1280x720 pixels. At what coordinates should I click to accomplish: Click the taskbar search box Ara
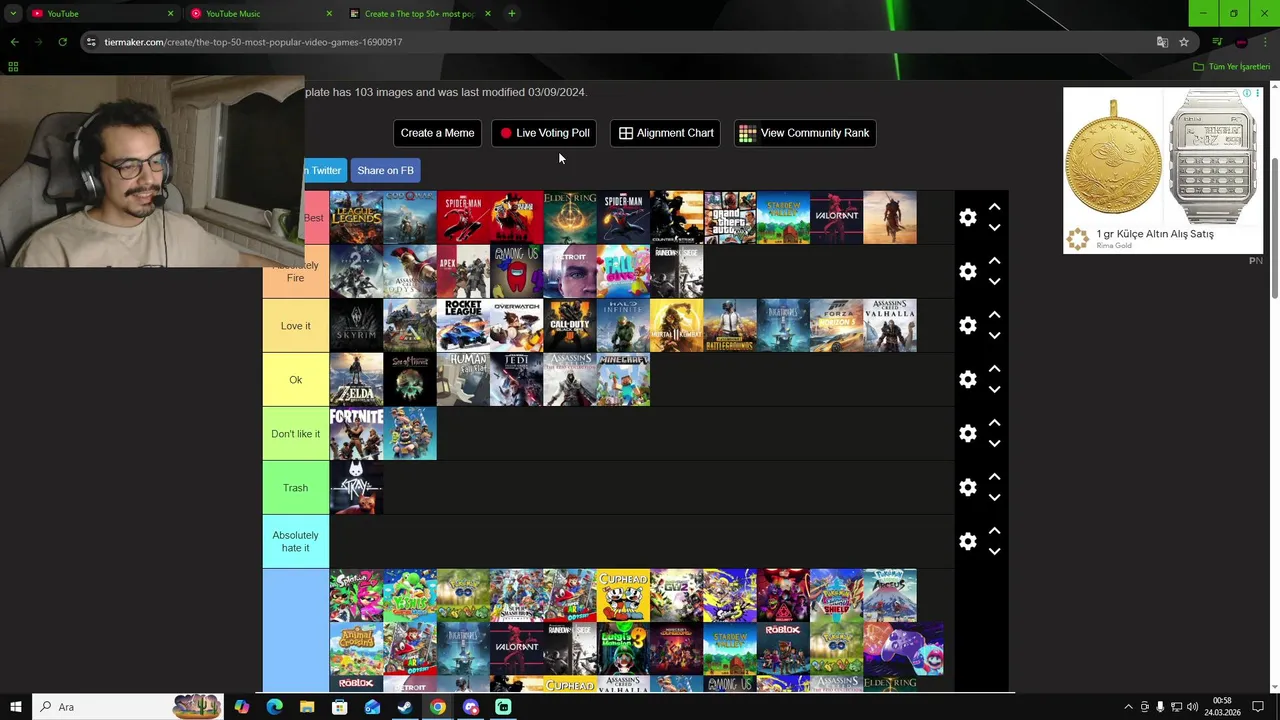point(130,707)
